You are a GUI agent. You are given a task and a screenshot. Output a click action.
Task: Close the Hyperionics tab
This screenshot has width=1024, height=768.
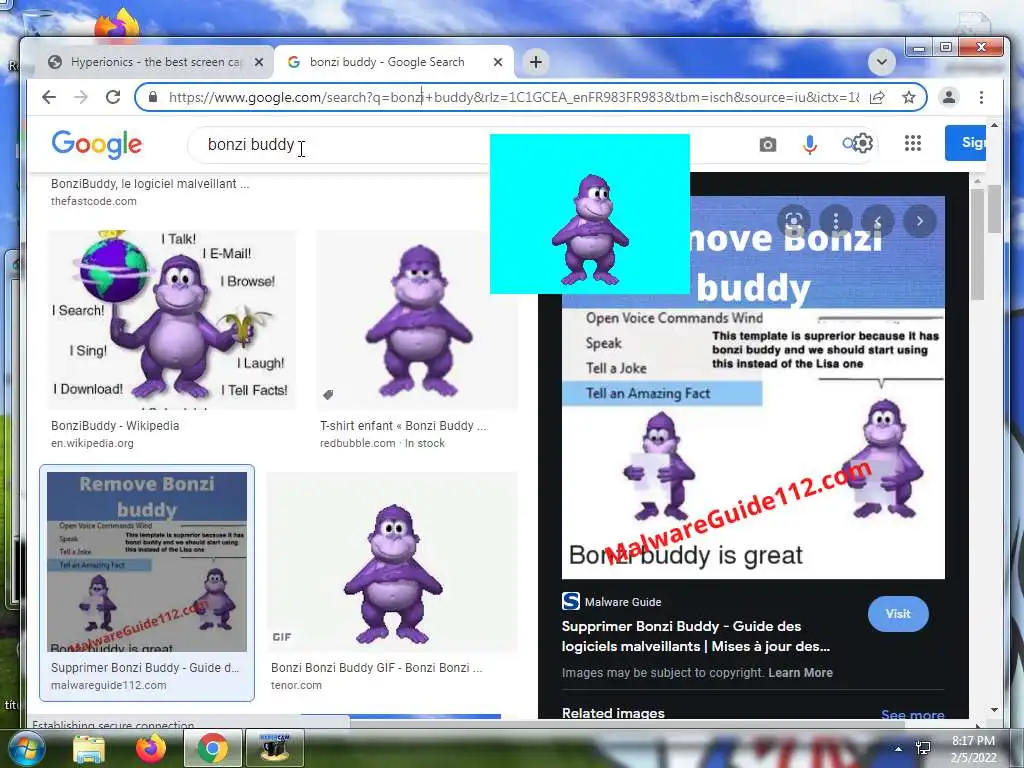click(259, 62)
